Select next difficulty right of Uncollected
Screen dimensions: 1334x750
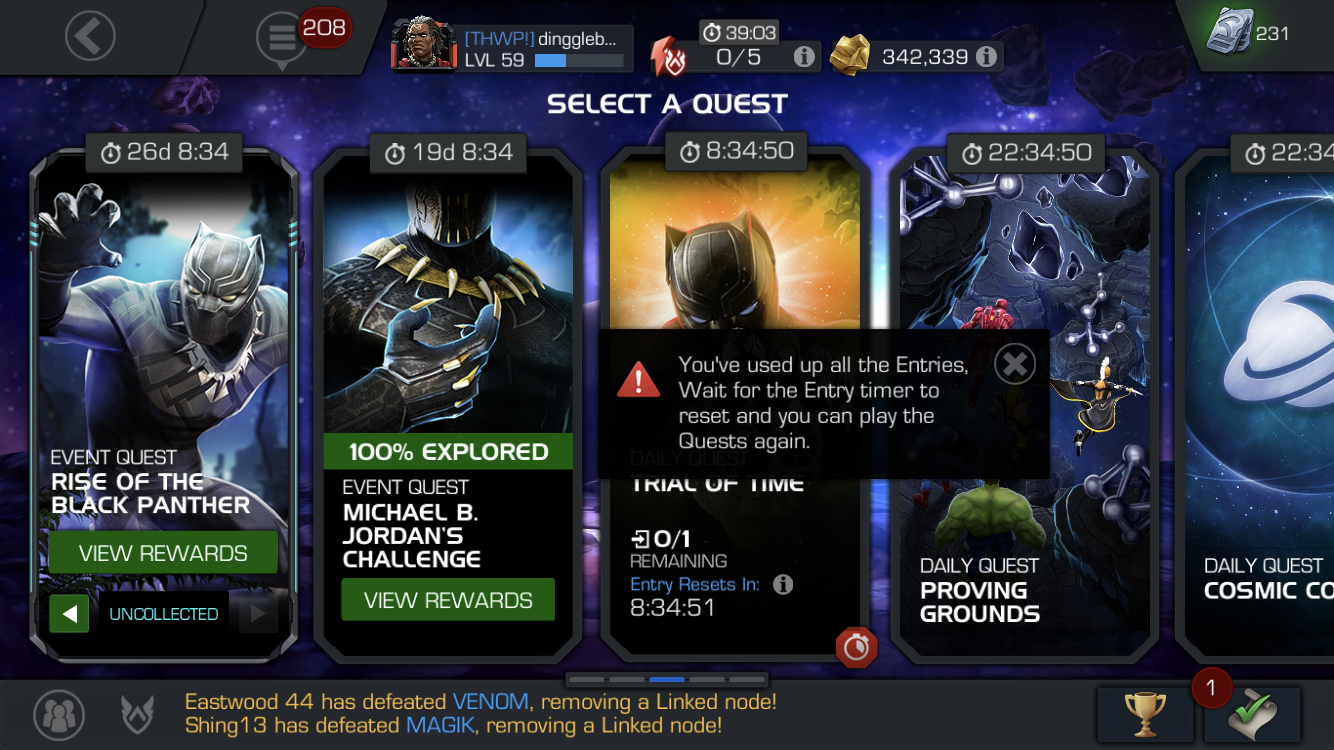coord(258,614)
